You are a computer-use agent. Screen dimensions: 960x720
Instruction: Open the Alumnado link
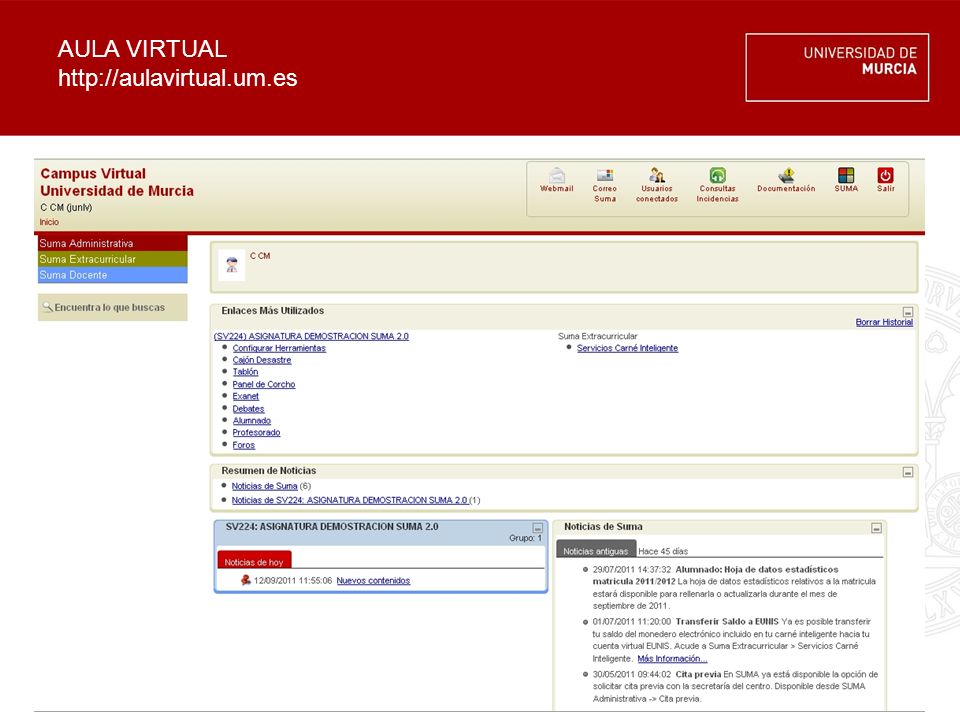[252, 421]
